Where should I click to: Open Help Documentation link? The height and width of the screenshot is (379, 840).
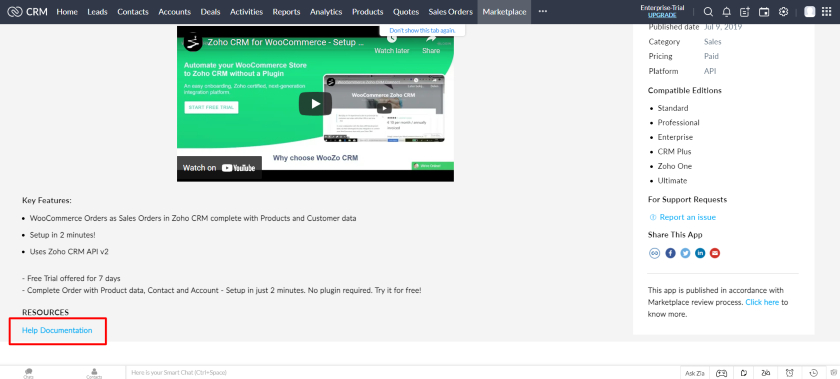(x=57, y=330)
